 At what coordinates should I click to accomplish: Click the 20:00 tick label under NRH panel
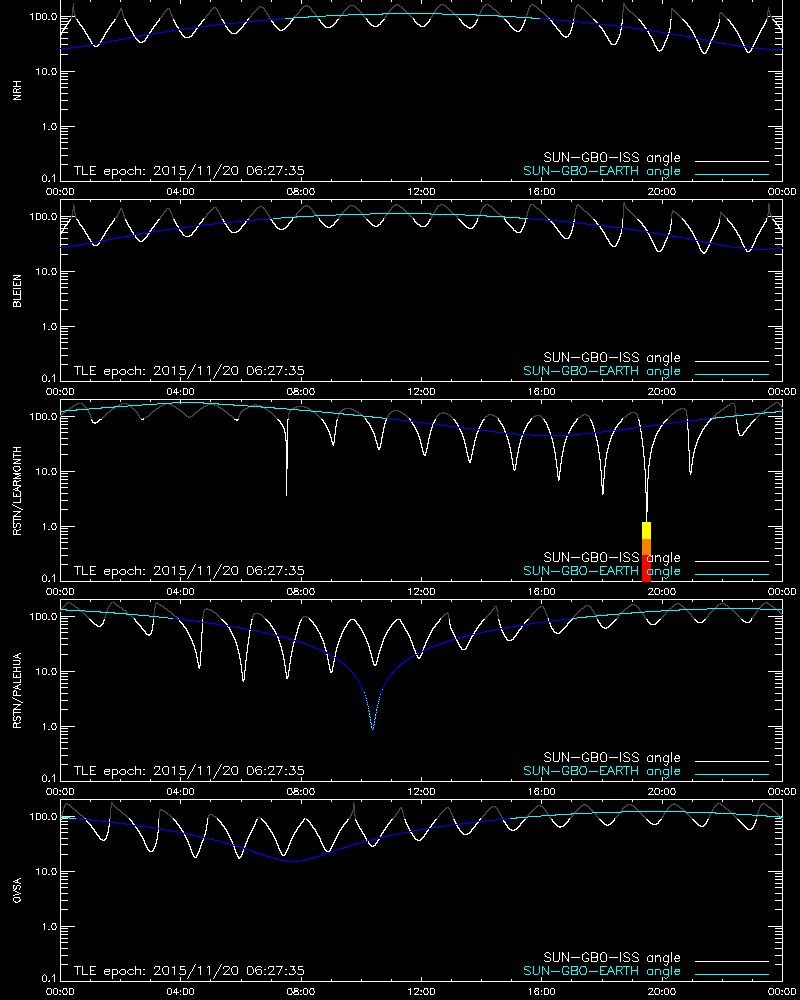click(x=662, y=192)
